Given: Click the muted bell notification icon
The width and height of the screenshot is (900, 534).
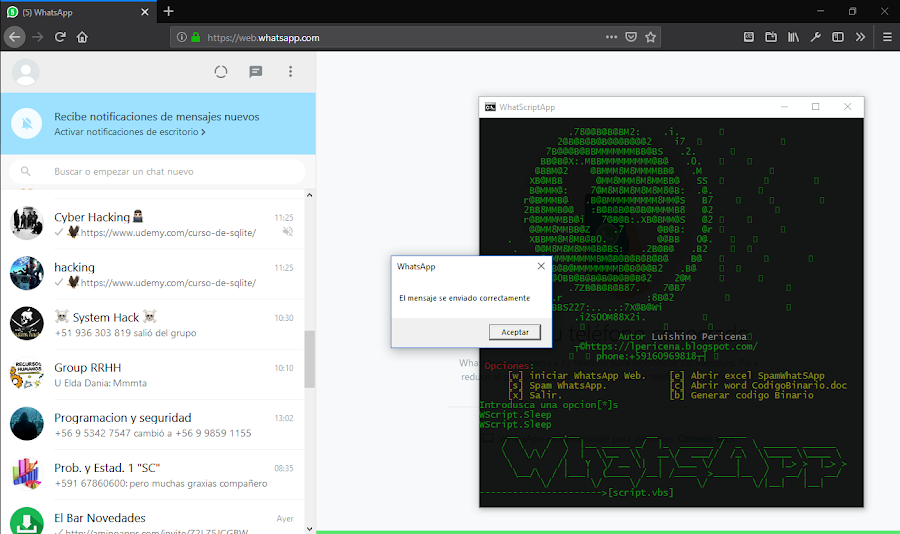Looking at the screenshot, I should click(26, 123).
